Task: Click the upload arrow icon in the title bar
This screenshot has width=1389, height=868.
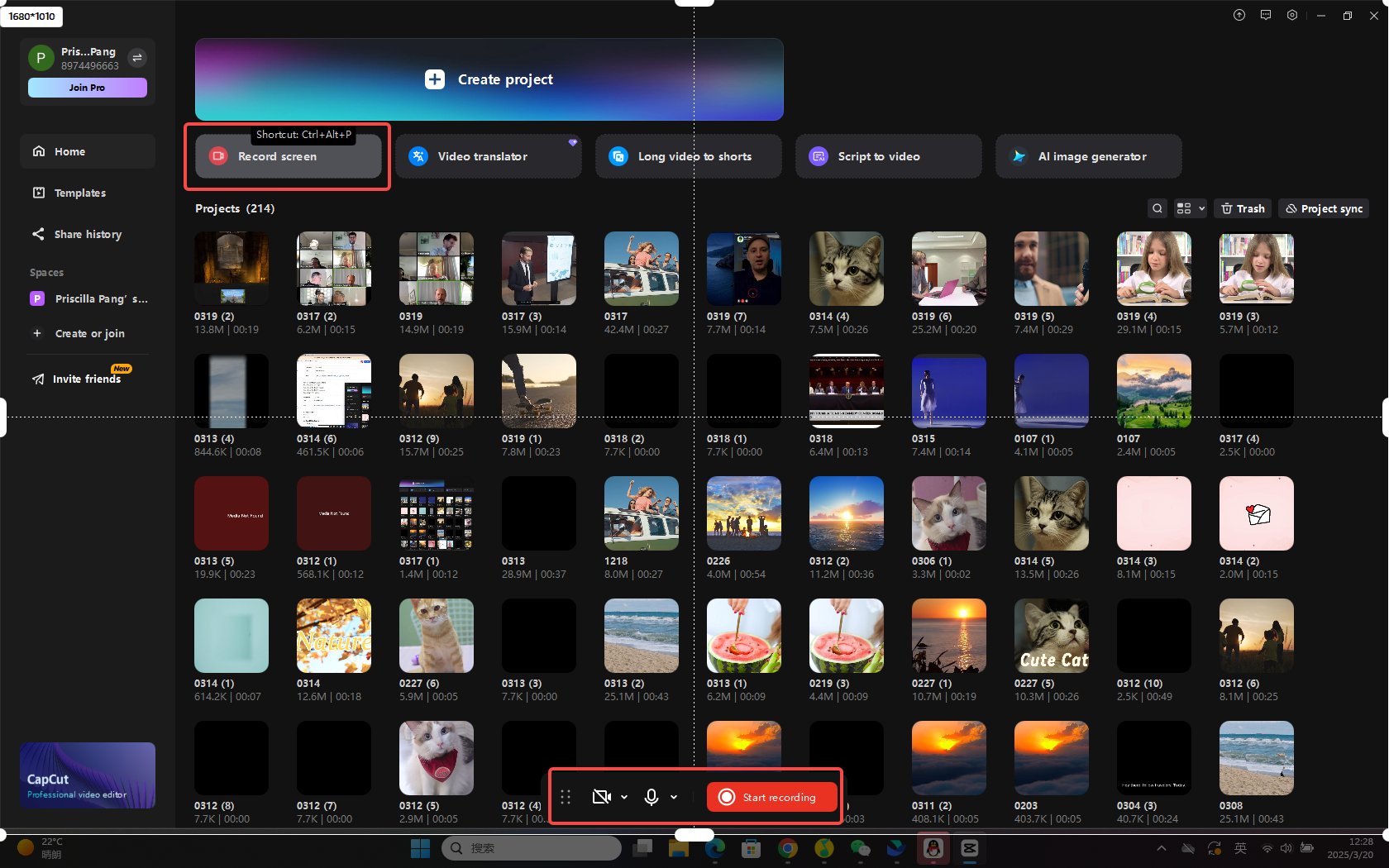Action: tap(1239, 15)
